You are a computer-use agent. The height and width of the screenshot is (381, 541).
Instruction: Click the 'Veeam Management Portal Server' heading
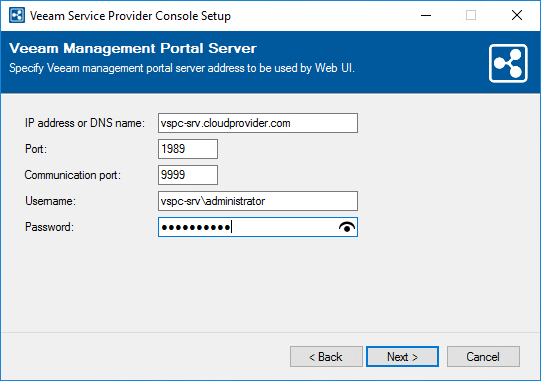point(133,48)
